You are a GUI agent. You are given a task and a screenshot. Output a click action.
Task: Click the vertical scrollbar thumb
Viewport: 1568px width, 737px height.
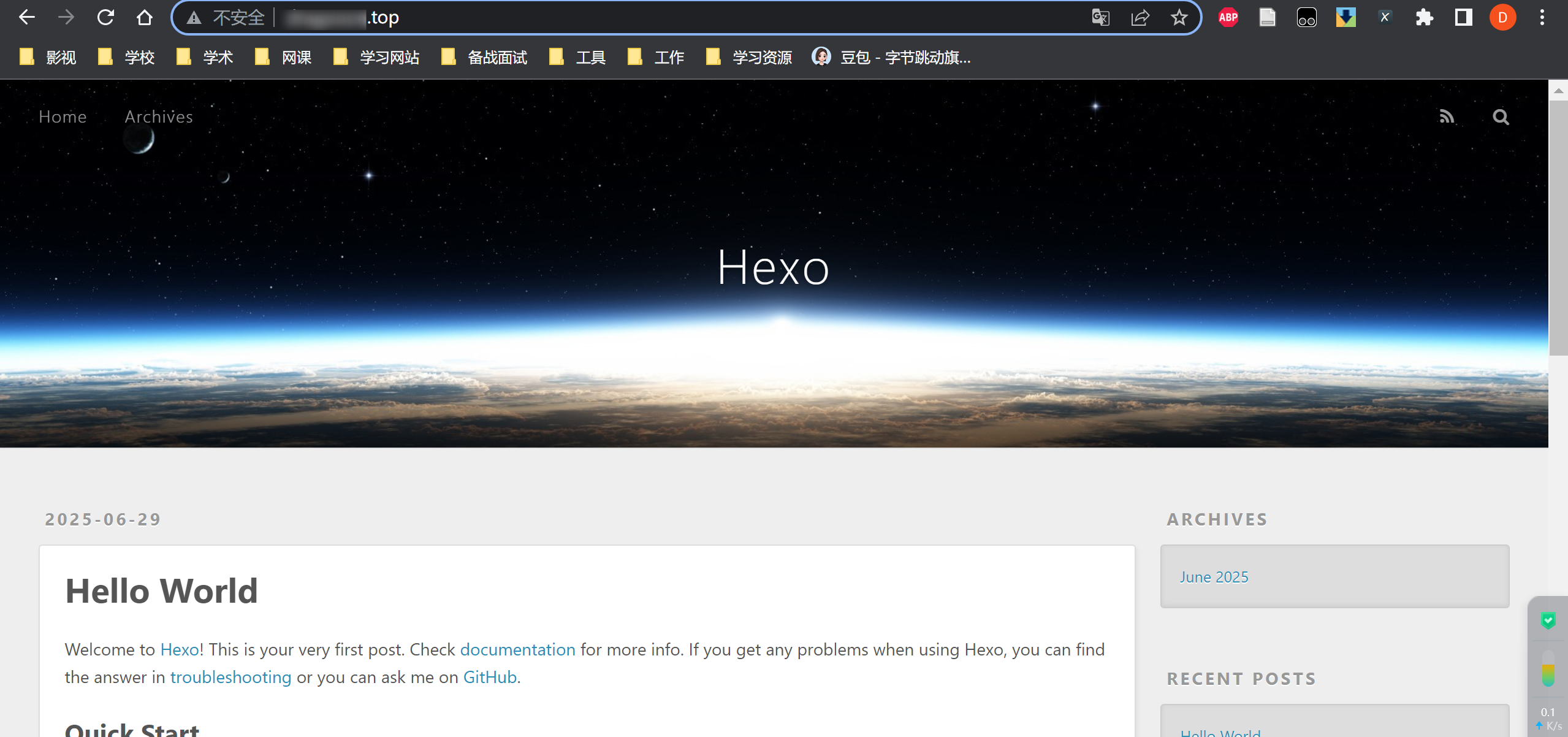click(1558, 228)
